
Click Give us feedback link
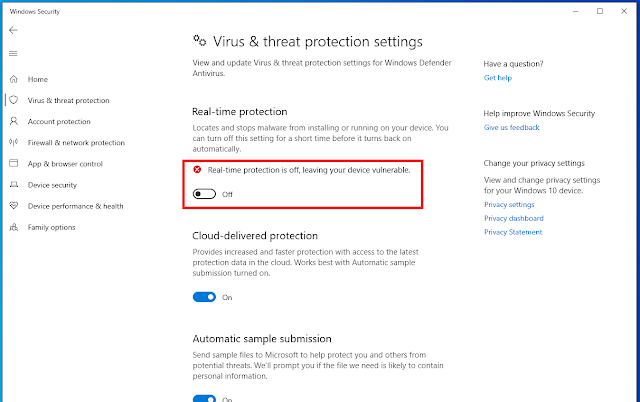click(x=511, y=127)
